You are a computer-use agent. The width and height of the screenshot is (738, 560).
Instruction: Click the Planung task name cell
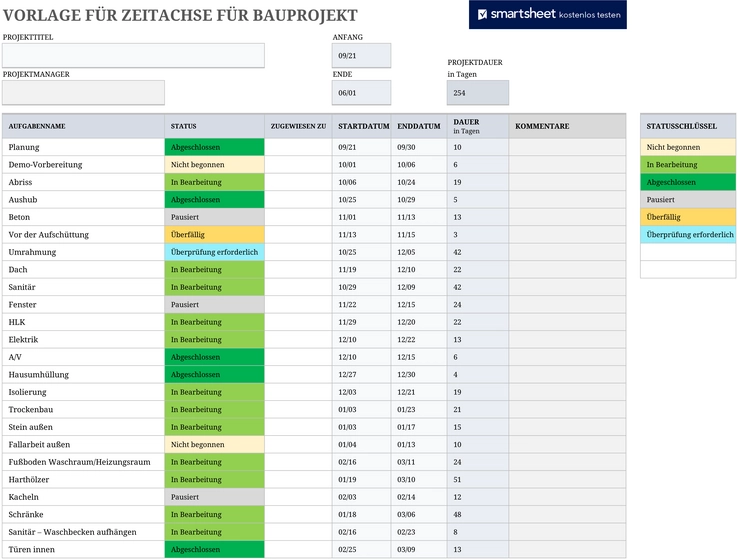tap(83, 147)
